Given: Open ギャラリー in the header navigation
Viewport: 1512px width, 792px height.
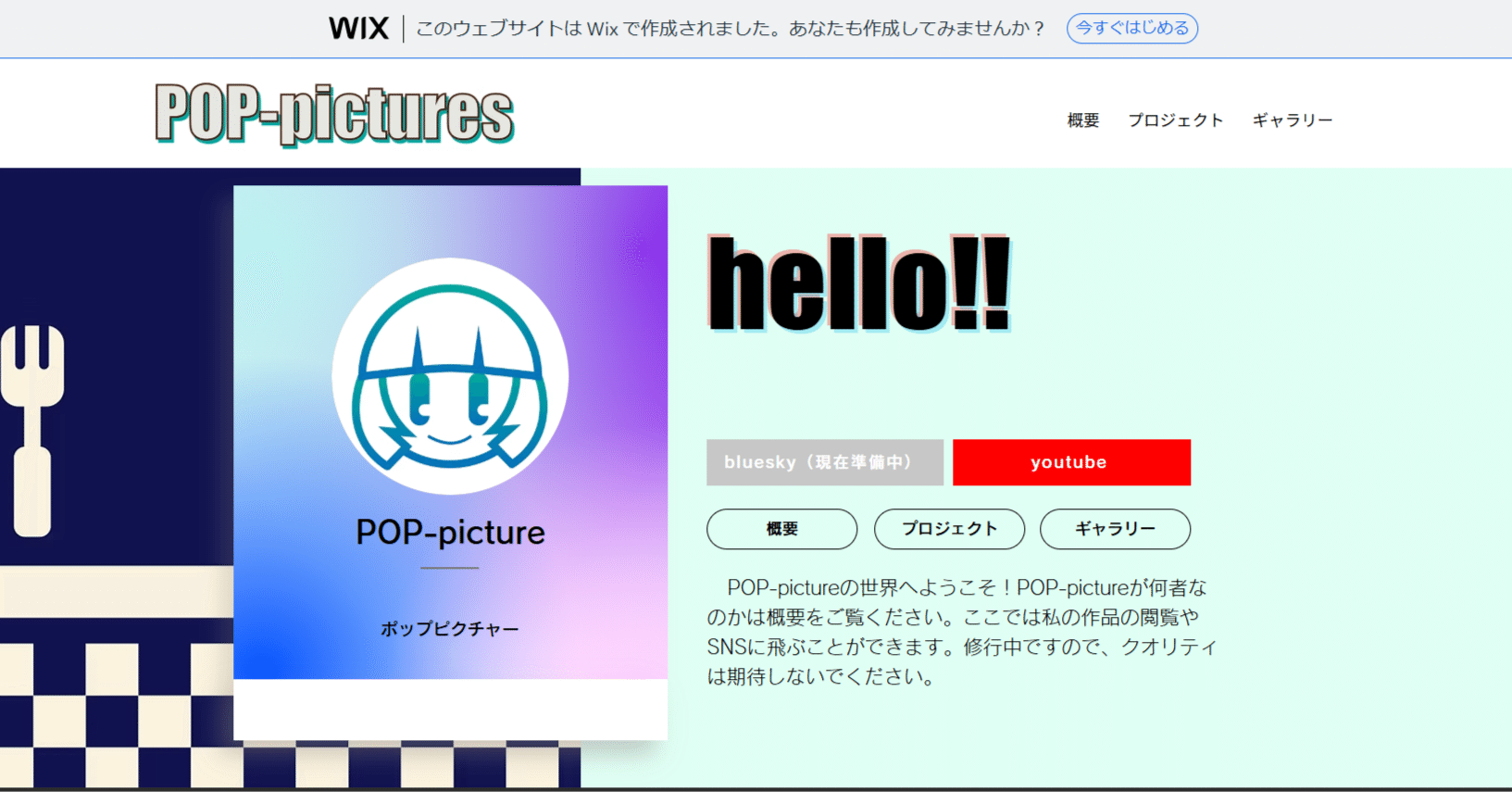Looking at the screenshot, I should 1292,120.
